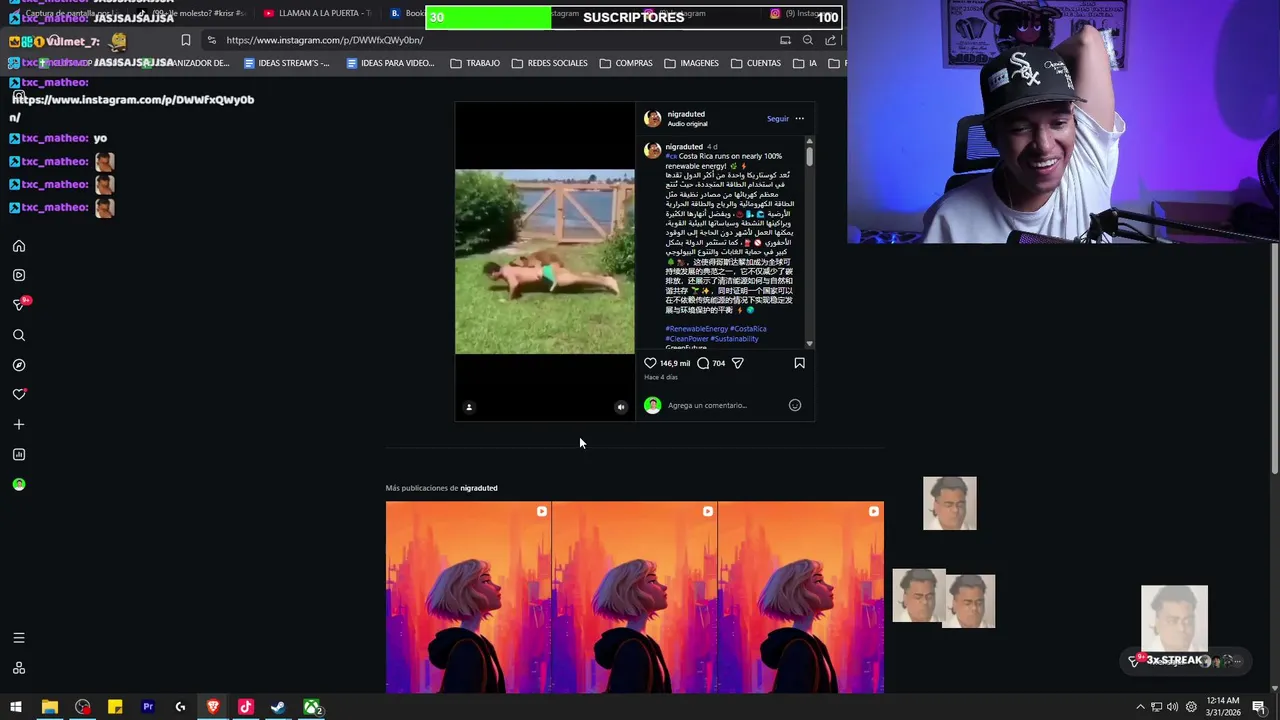Create new post with plus icon
The width and height of the screenshot is (1280, 720).
coord(18,424)
